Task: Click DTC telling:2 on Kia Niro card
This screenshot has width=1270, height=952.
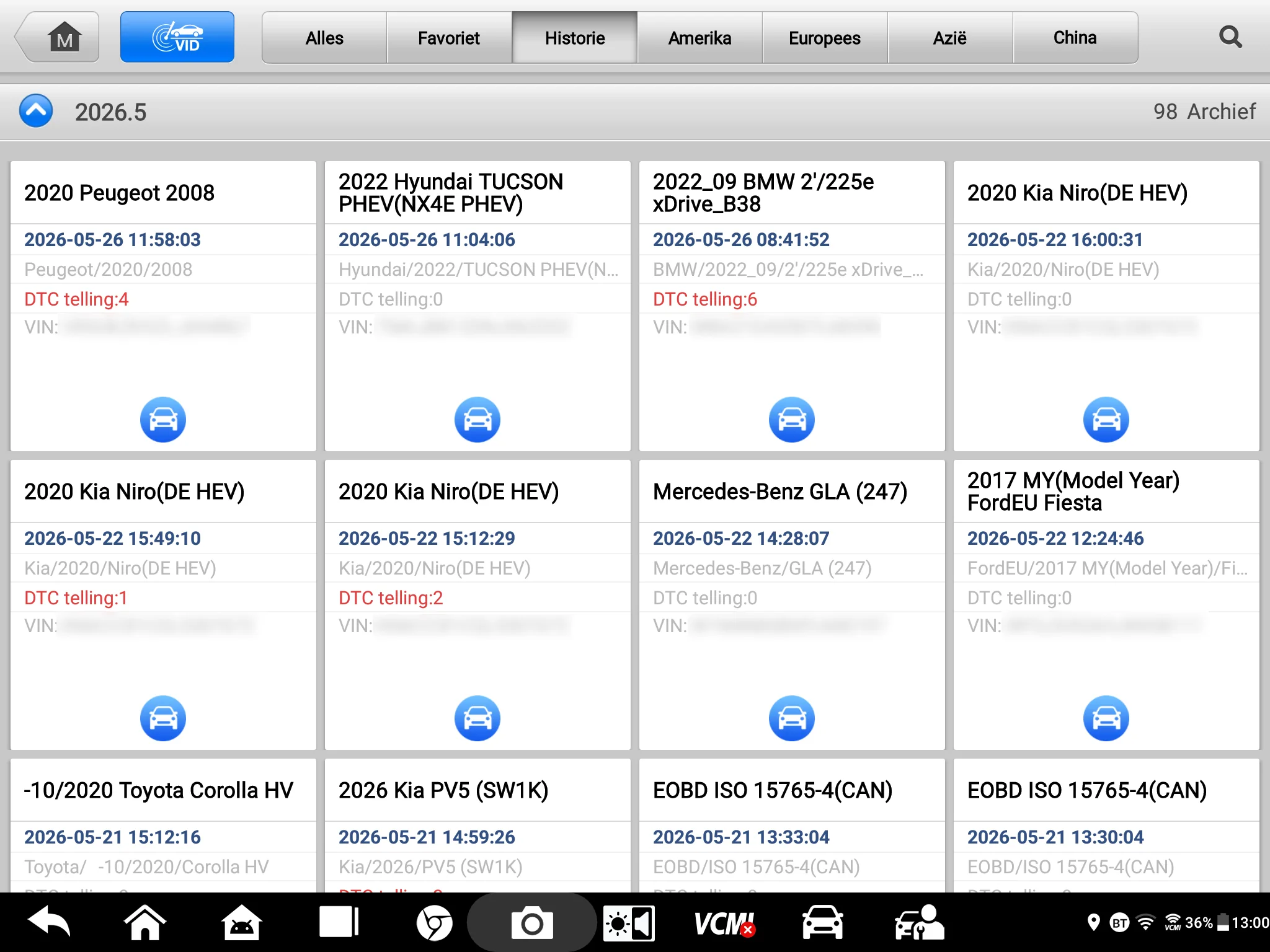Action: [391, 597]
